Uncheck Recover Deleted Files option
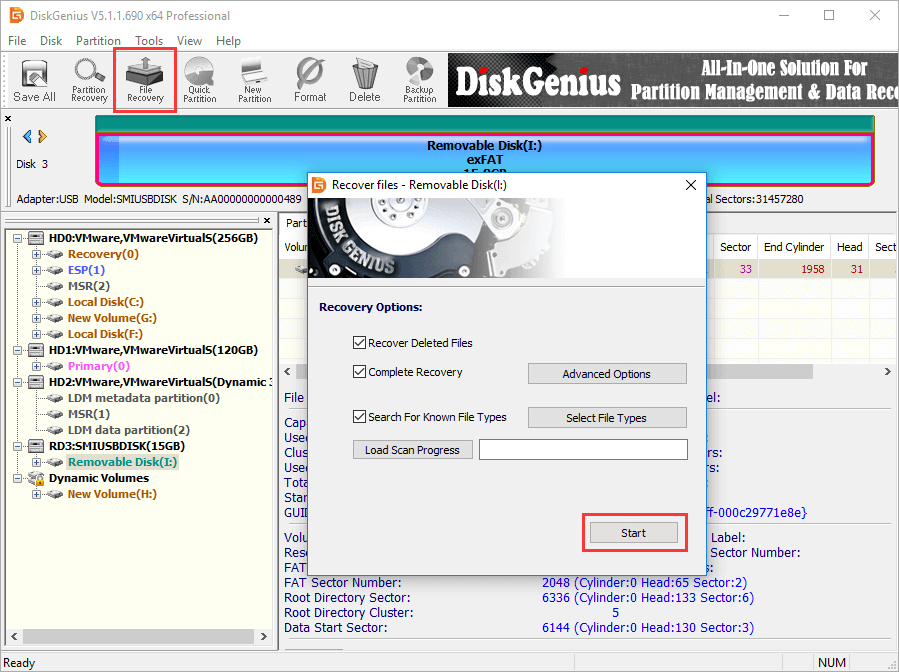 point(360,343)
